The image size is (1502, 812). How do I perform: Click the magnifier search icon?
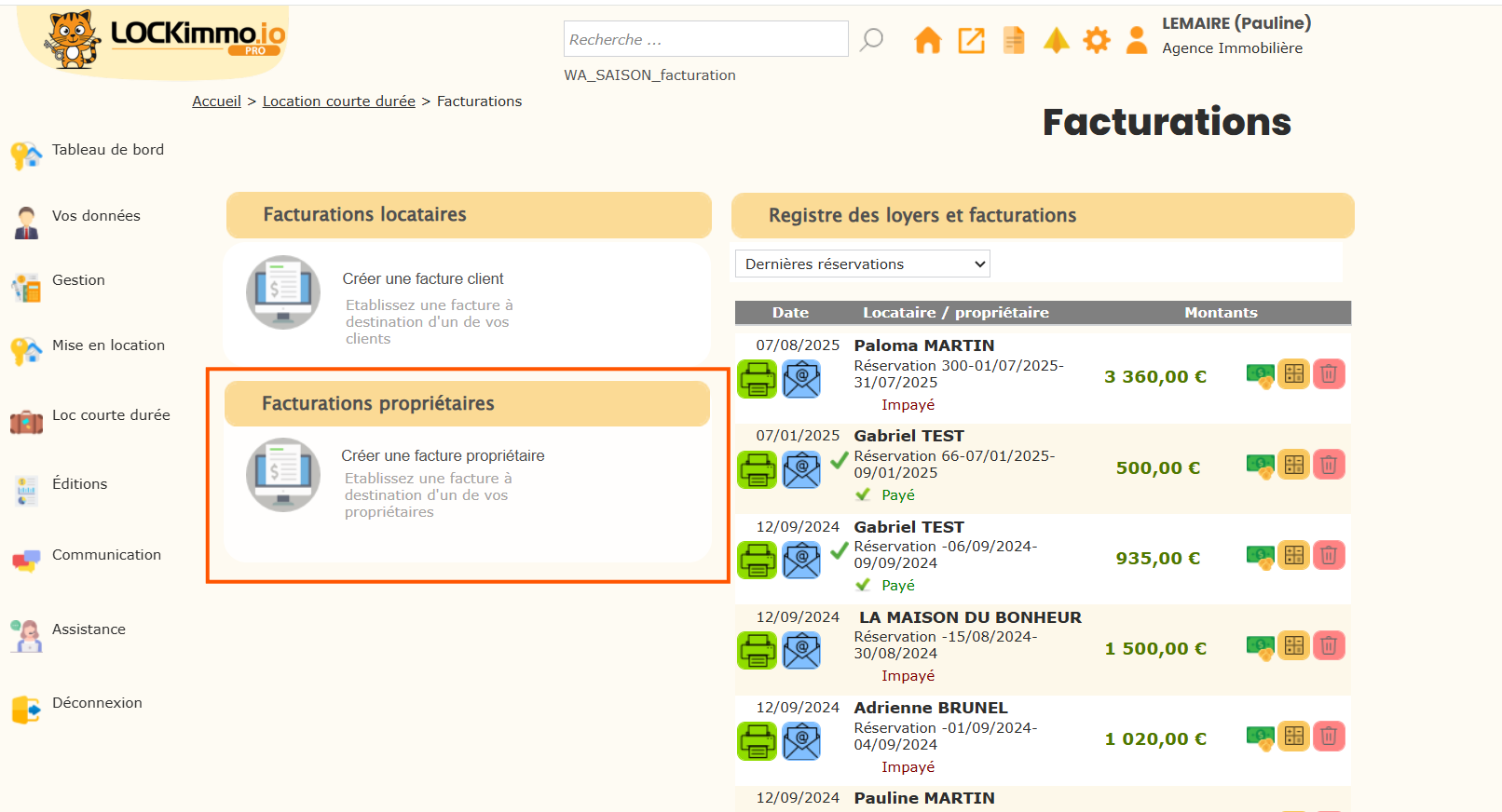pos(871,40)
